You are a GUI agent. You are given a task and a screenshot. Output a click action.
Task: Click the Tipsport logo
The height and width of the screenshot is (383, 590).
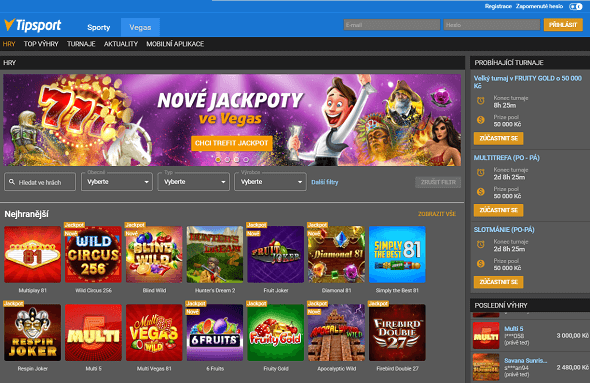[x=33, y=25]
